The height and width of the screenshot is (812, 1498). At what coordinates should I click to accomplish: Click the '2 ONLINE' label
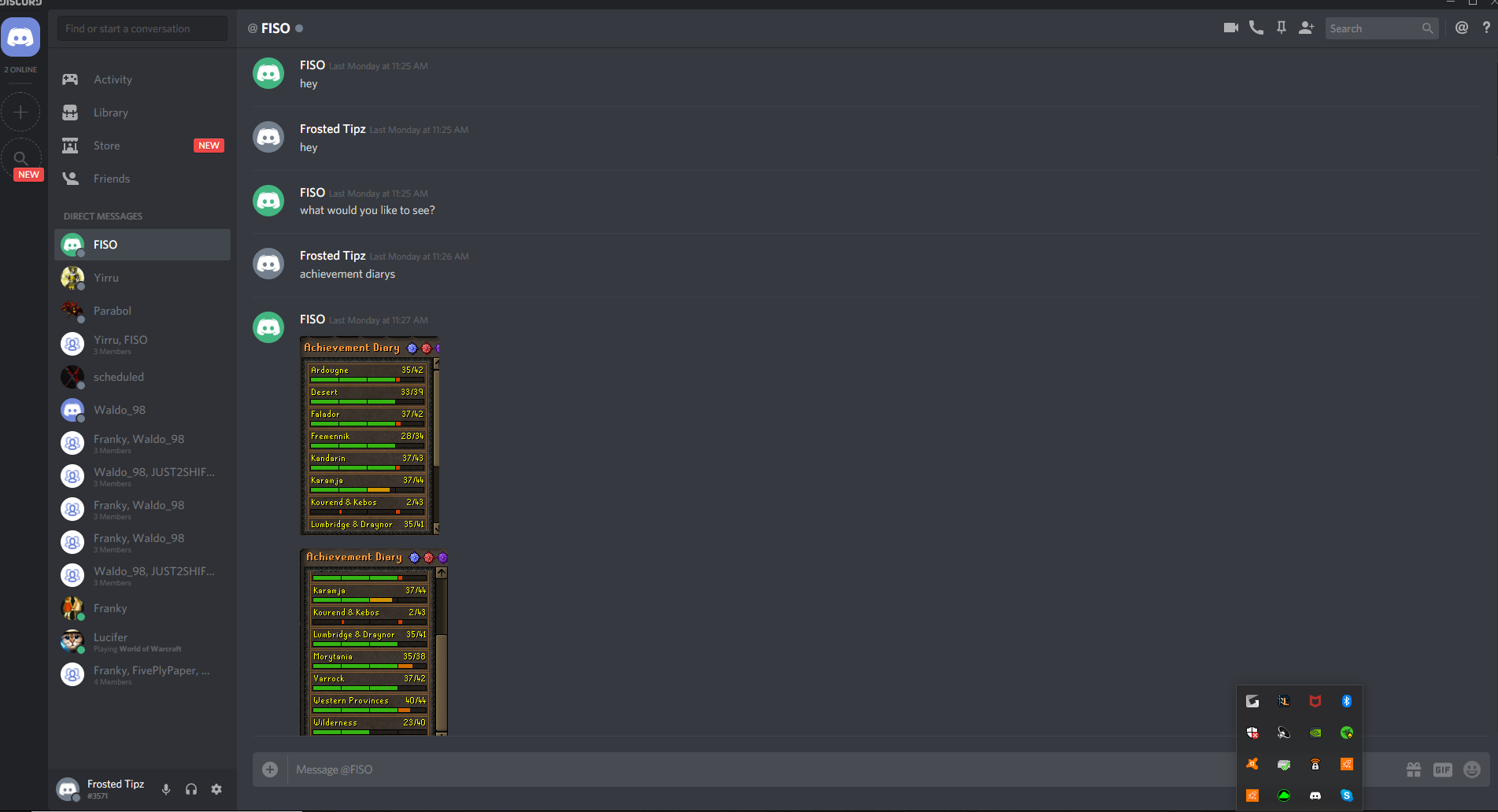click(20, 70)
